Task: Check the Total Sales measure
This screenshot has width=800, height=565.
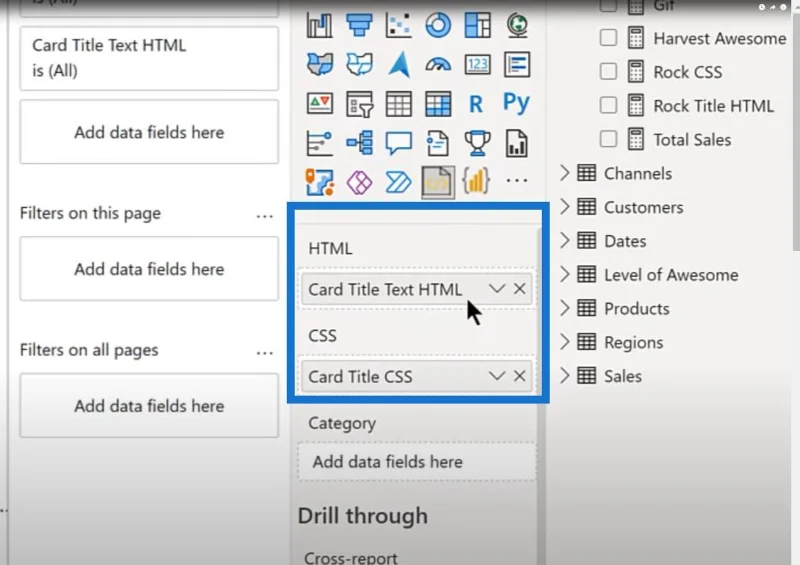Action: click(x=608, y=139)
